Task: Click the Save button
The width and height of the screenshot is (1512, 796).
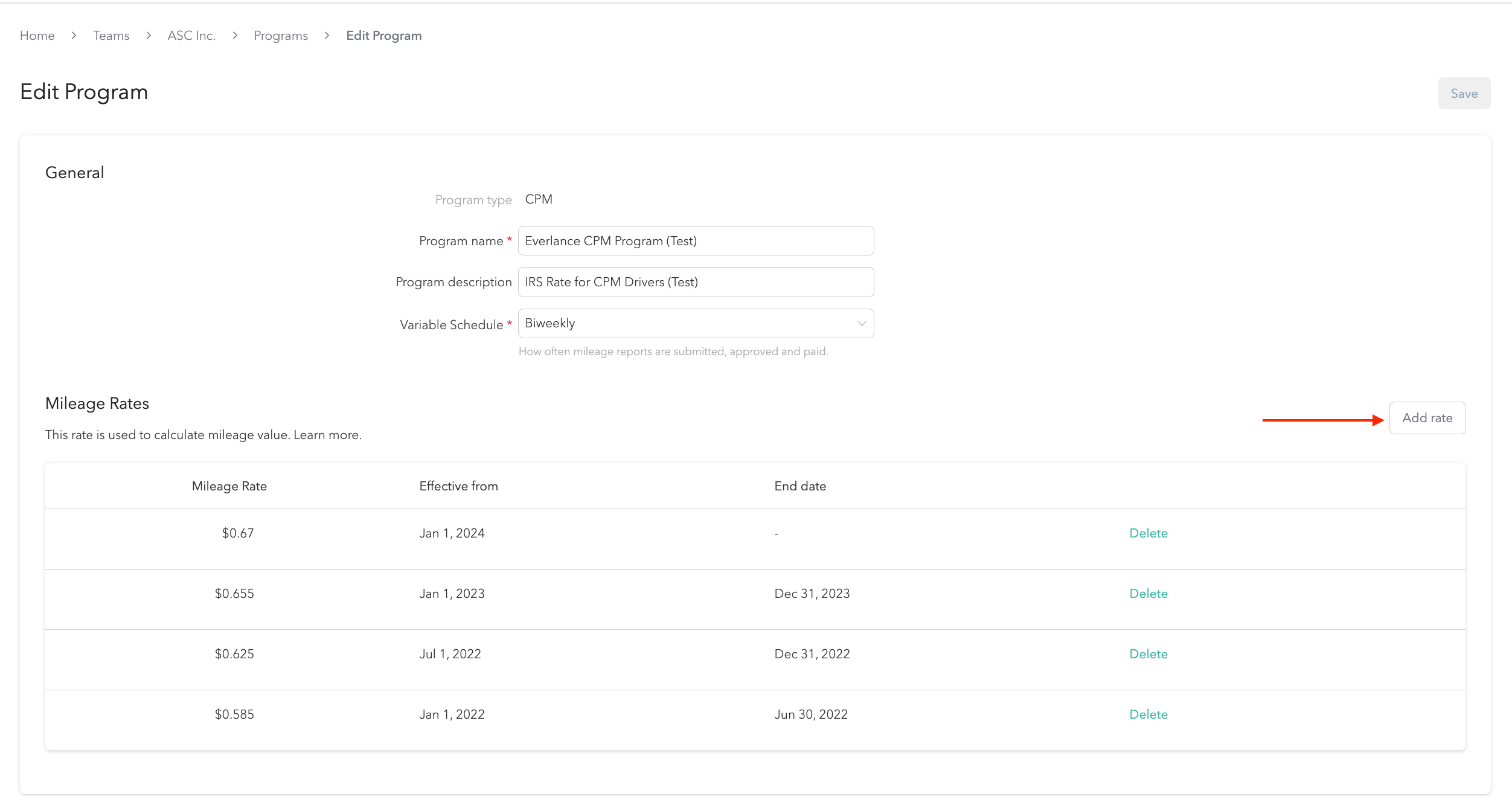Action: (x=1464, y=94)
